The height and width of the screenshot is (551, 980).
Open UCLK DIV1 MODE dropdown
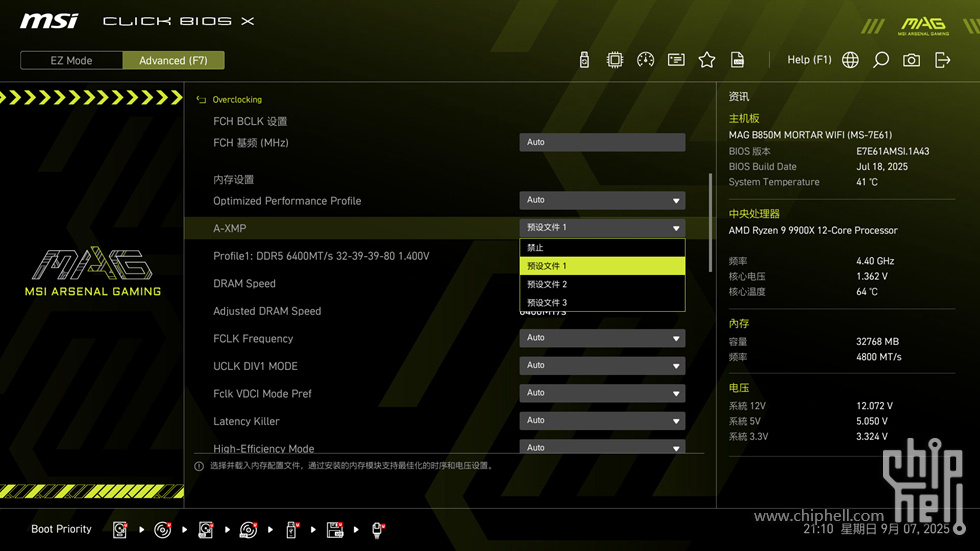pyautogui.click(x=602, y=365)
